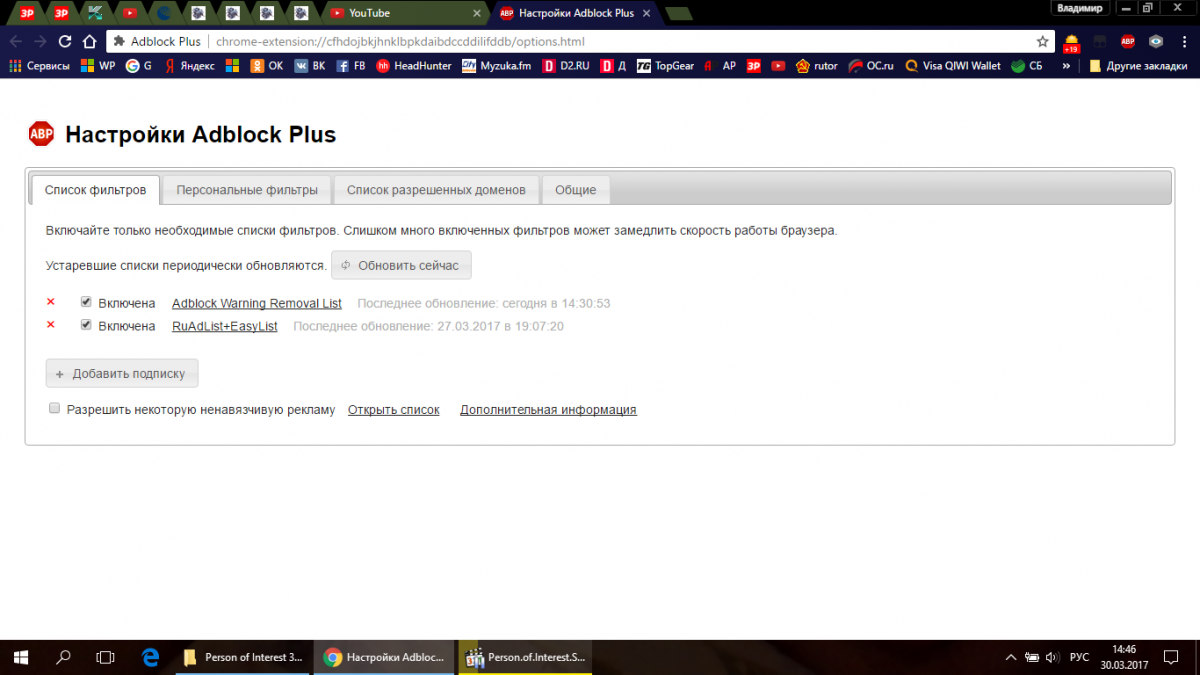This screenshot has height=675, width=1200.
Task: Reload the page
Action: (65, 42)
